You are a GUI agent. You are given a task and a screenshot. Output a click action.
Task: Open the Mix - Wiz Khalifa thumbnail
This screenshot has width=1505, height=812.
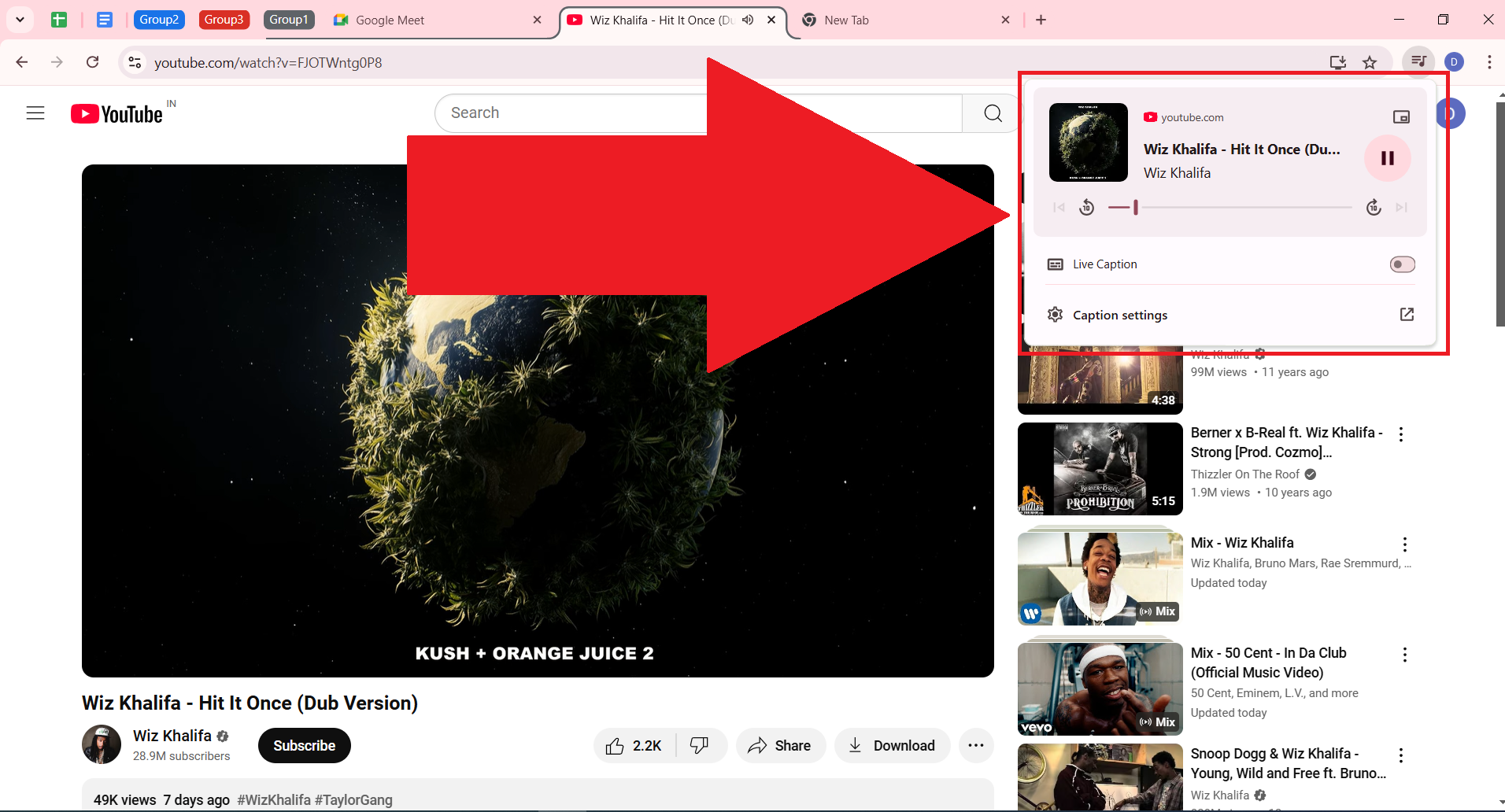[x=1100, y=579]
